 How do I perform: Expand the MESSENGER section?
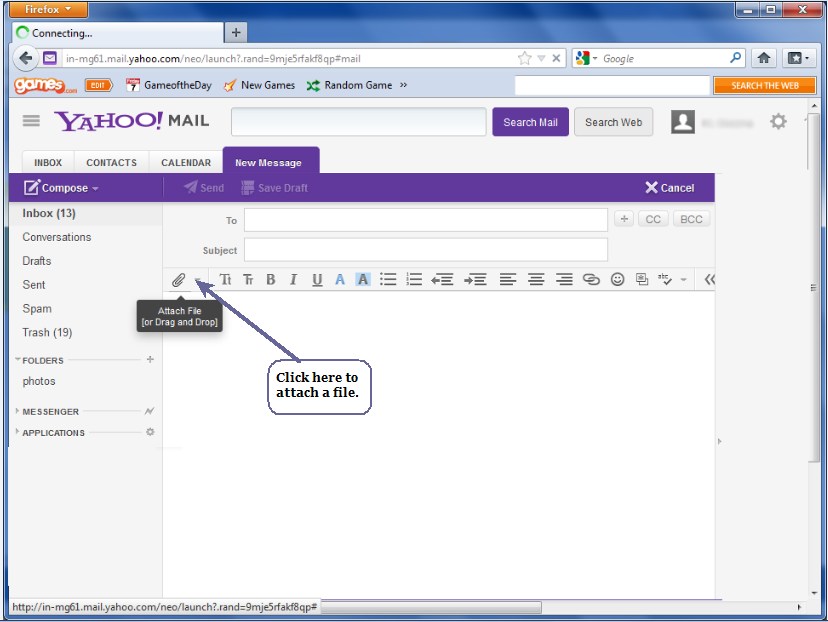click(16, 411)
